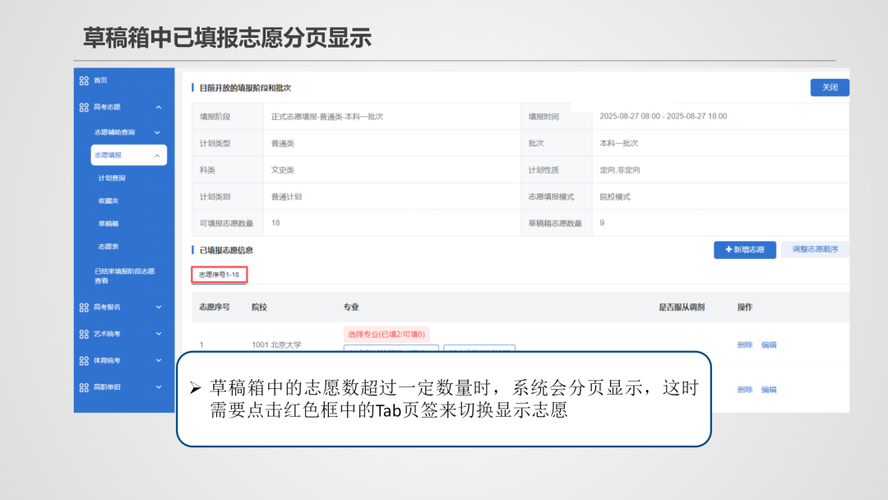Image resolution: width=888 pixels, height=500 pixels.
Task: Expand the 体育统考 menu chevron
Action: pos(159,360)
